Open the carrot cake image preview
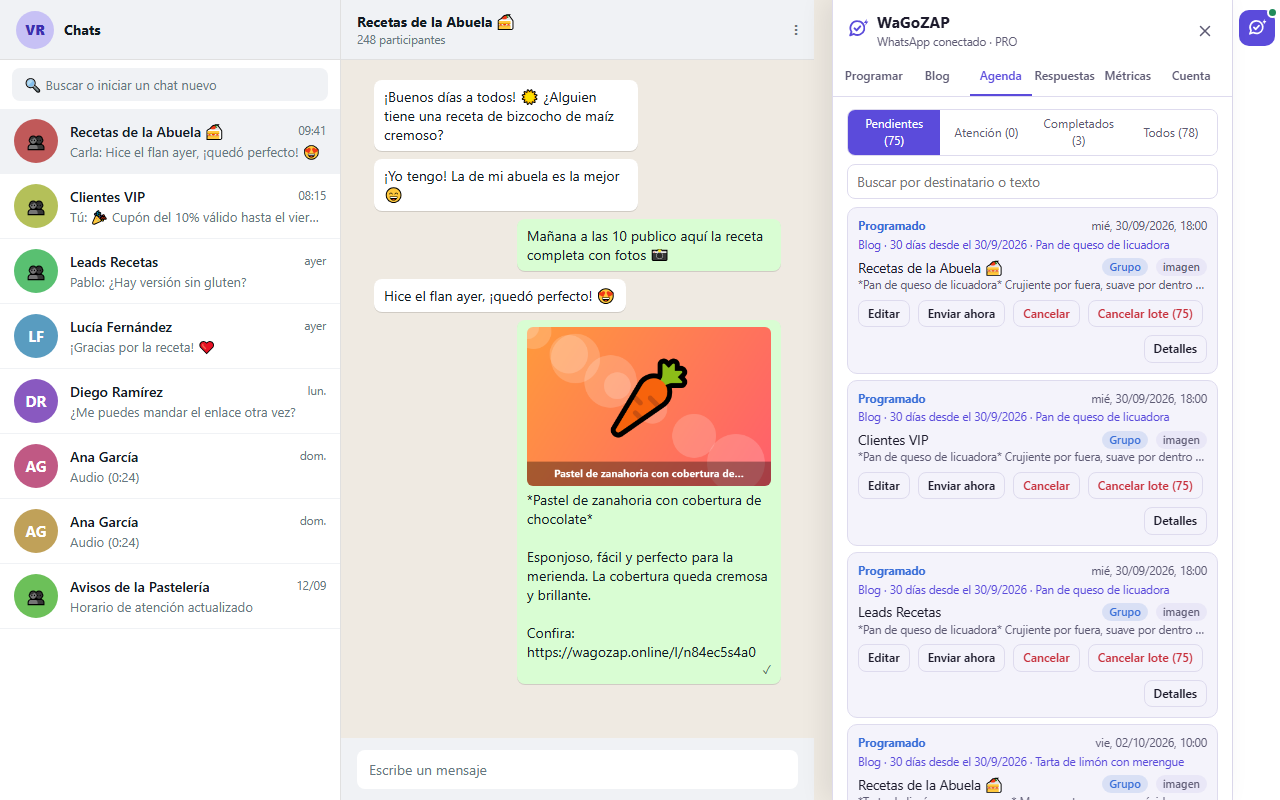 (649, 406)
